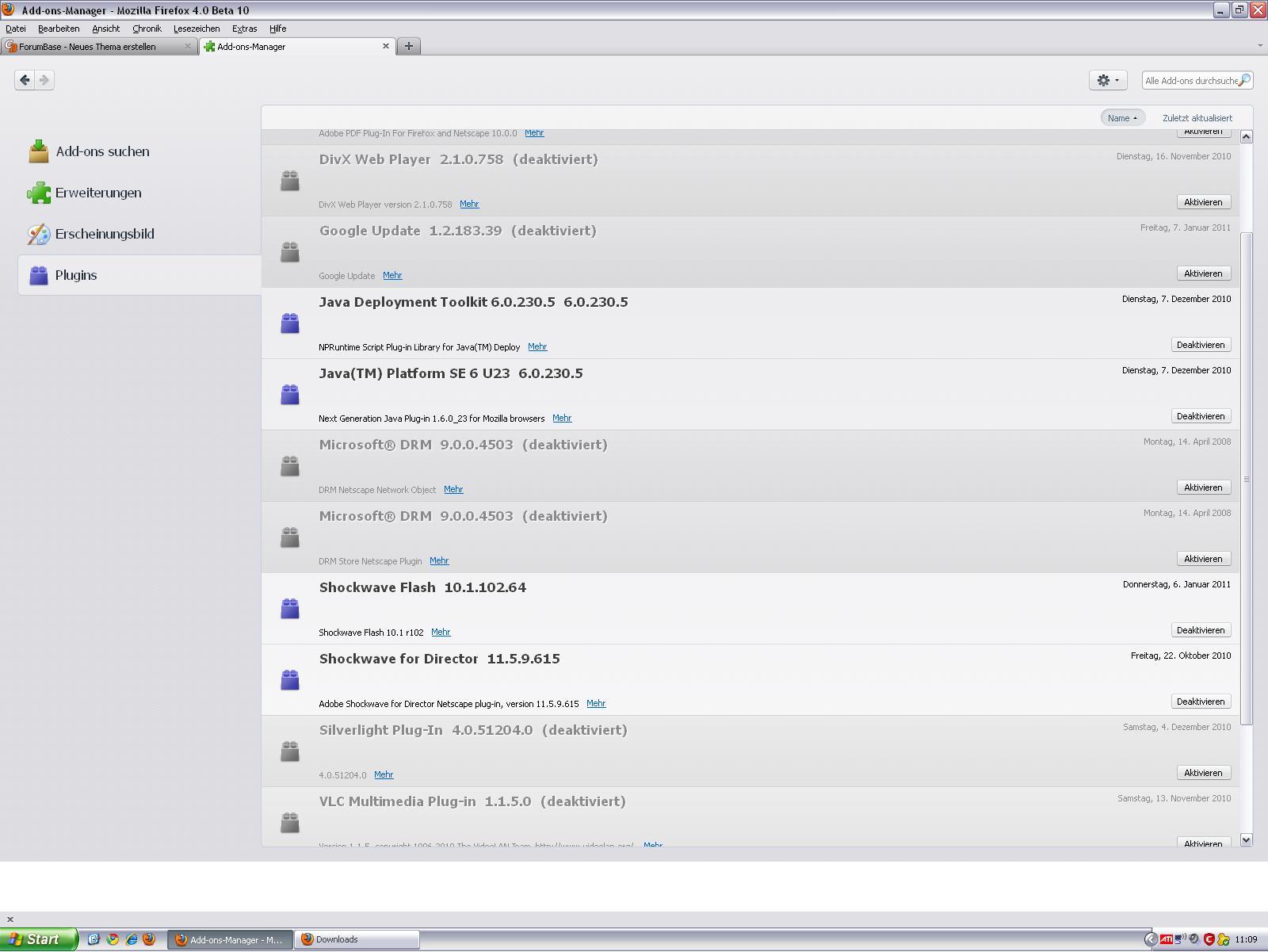The height and width of the screenshot is (952, 1268).
Task: Sort by Zuletzt aktualisiert
Action: (1197, 118)
